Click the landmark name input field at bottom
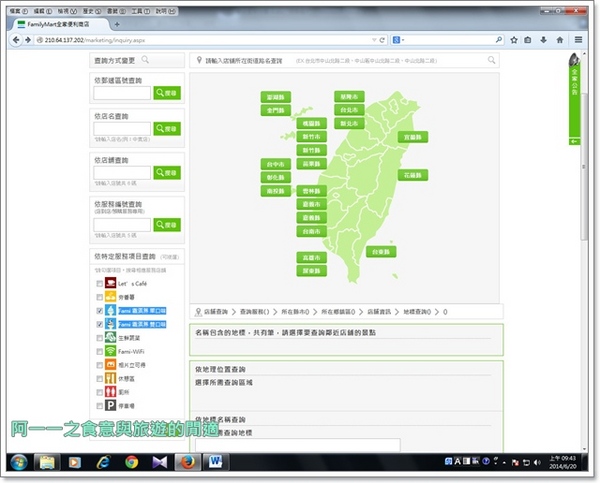Screen dimensions: 600x483 tap(298, 445)
